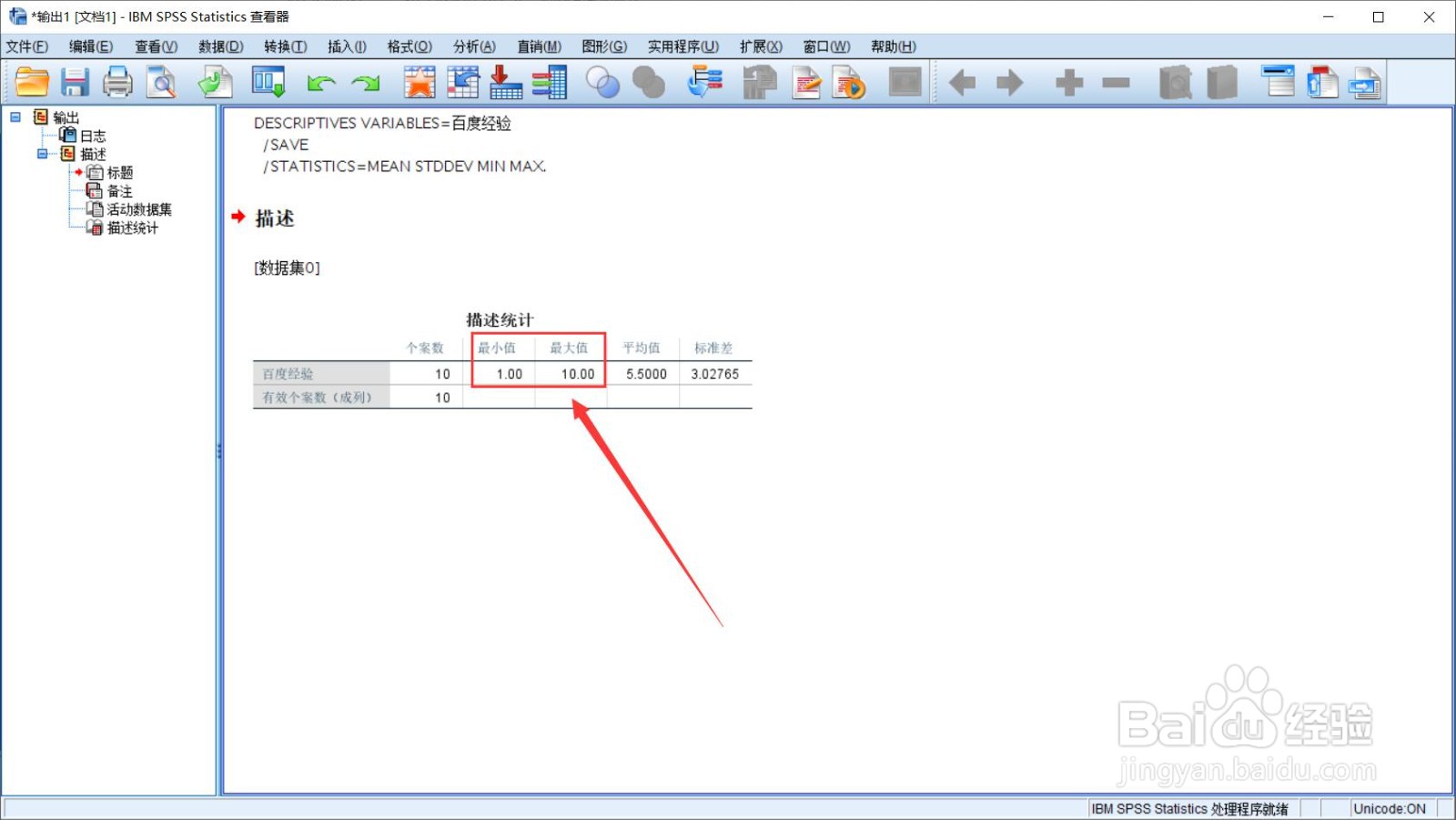Open the 查看(V) menu
The image size is (1456, 820).
[157, 46]
